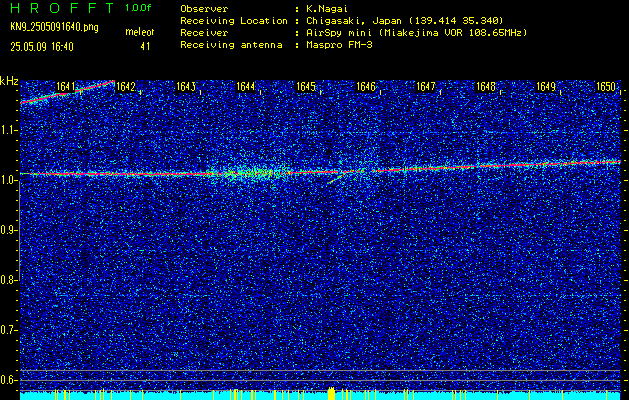The height and width of the screenshot is (400, 629).
Task: Click the 1642 time marker
Action: point(126,87)
